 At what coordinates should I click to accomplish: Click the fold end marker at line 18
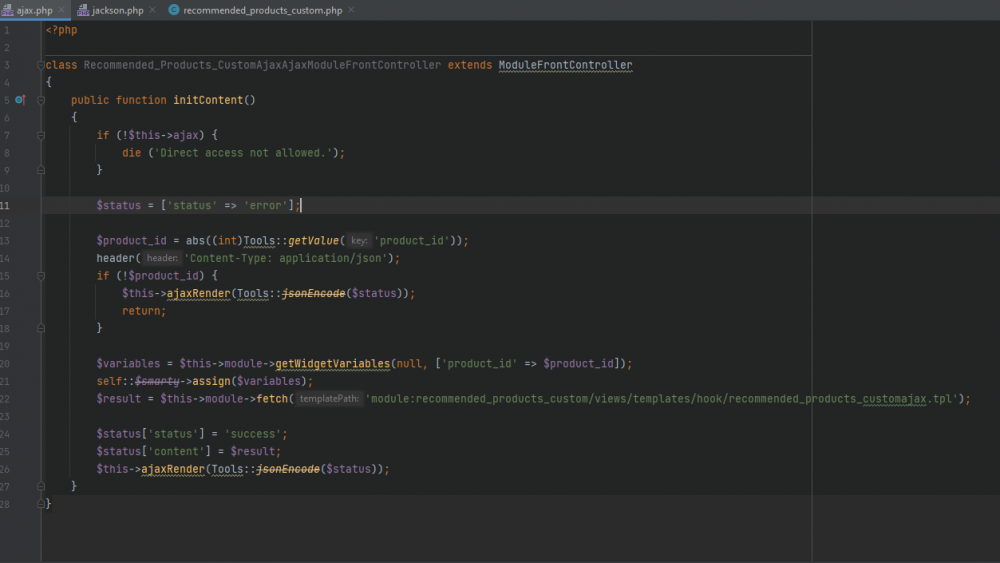41,328
